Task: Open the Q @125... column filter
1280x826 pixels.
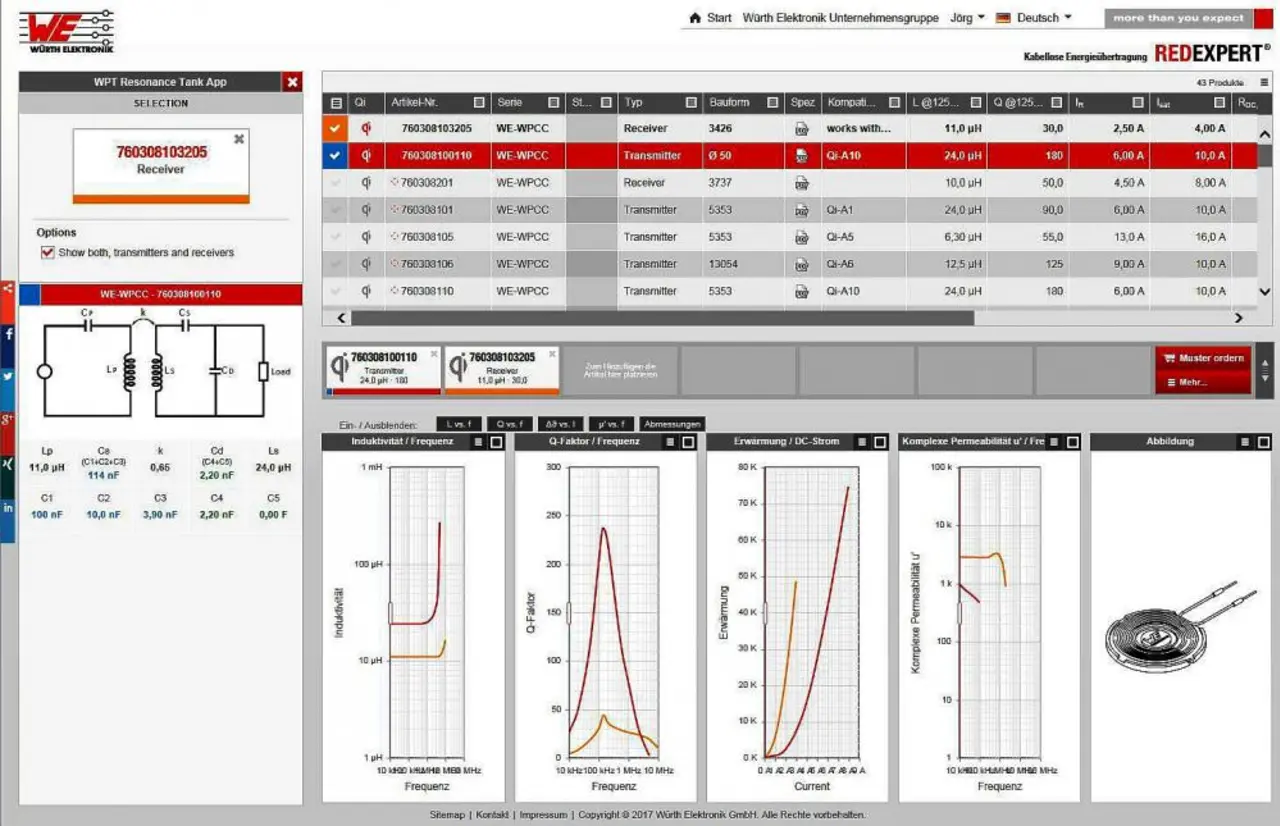Action: pos(1056,103)
